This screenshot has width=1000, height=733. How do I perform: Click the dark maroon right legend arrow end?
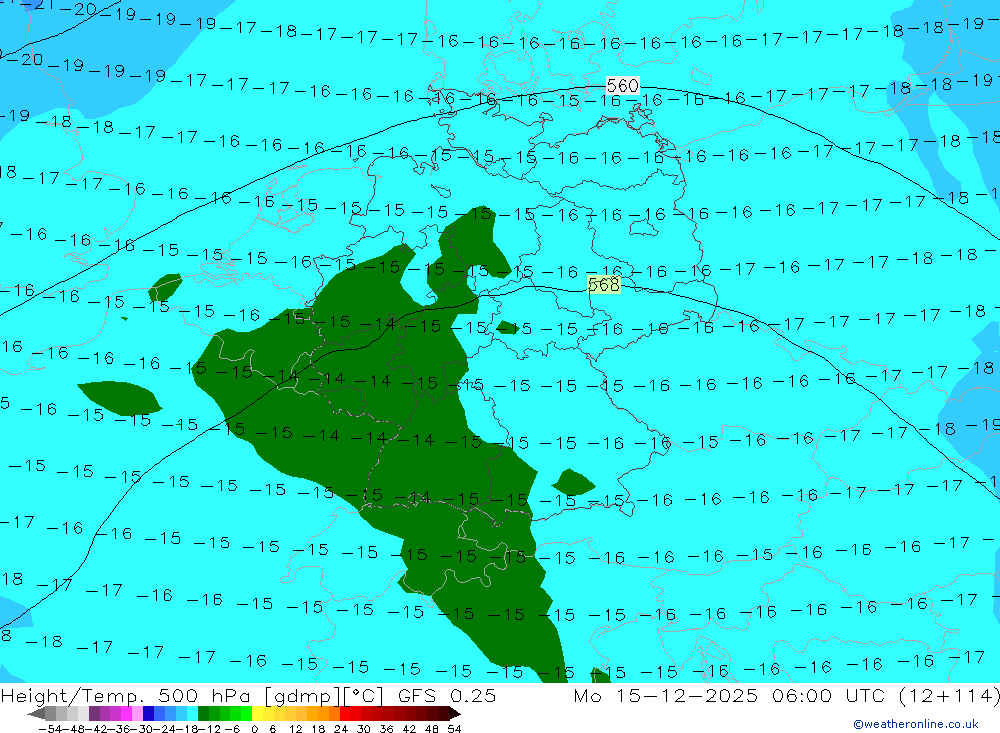[x=455, y=714]
